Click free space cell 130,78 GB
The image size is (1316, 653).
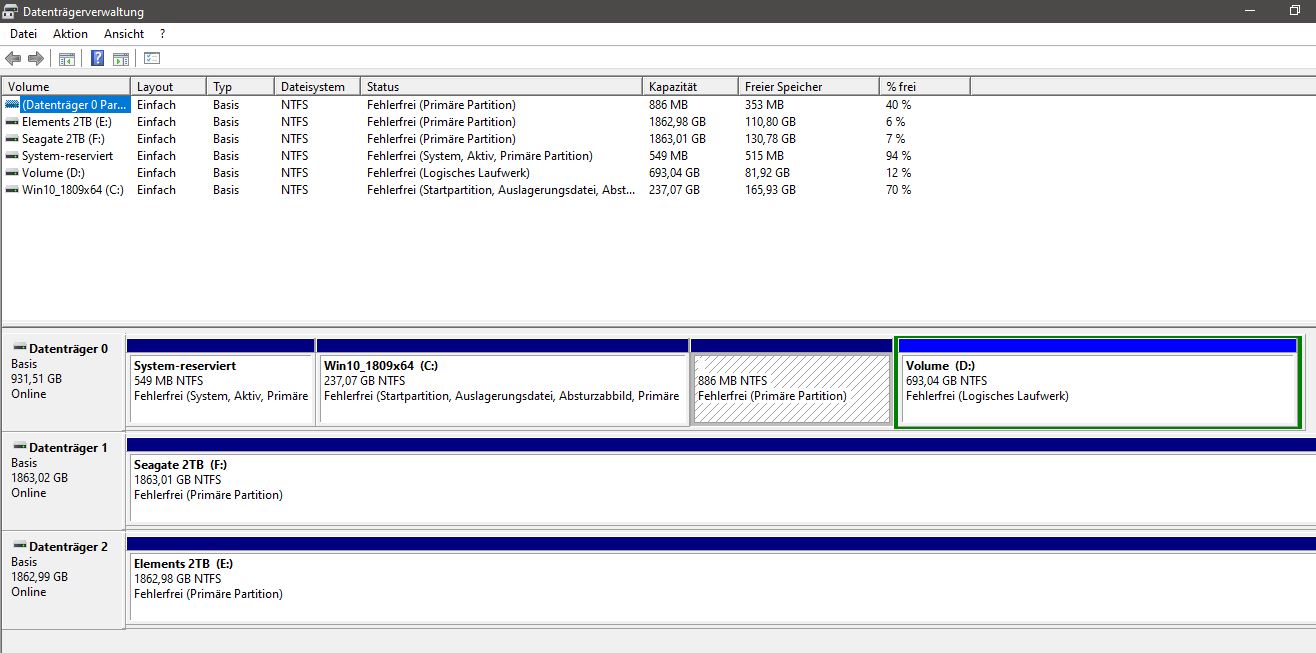[x=770, y=139]
